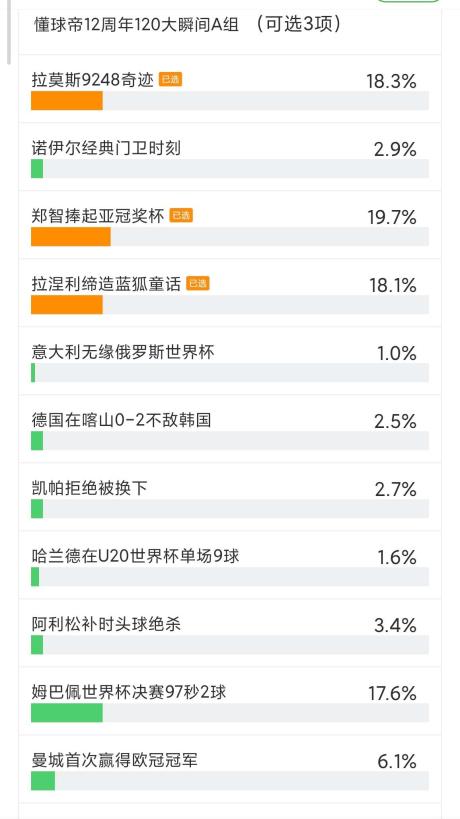Click the green button at top right edge

(408, 2)
